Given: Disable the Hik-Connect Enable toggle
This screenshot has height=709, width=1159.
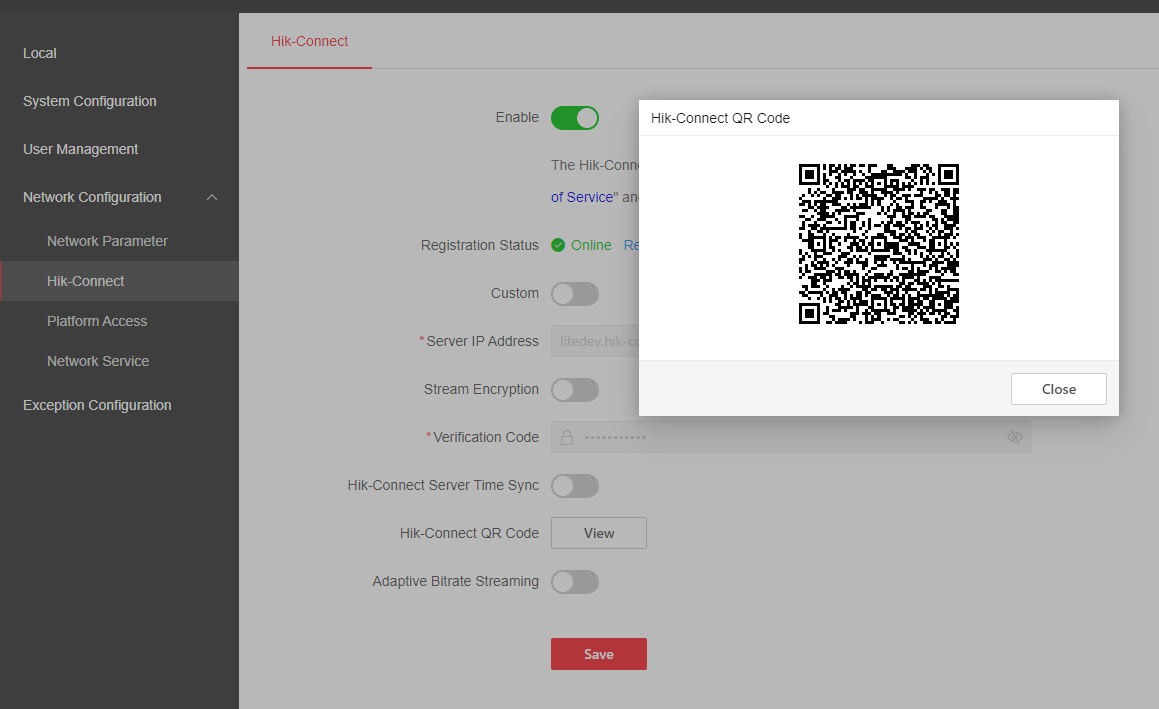Looking at the screenshot, I should pyautogui.click(x=575, y=118).
